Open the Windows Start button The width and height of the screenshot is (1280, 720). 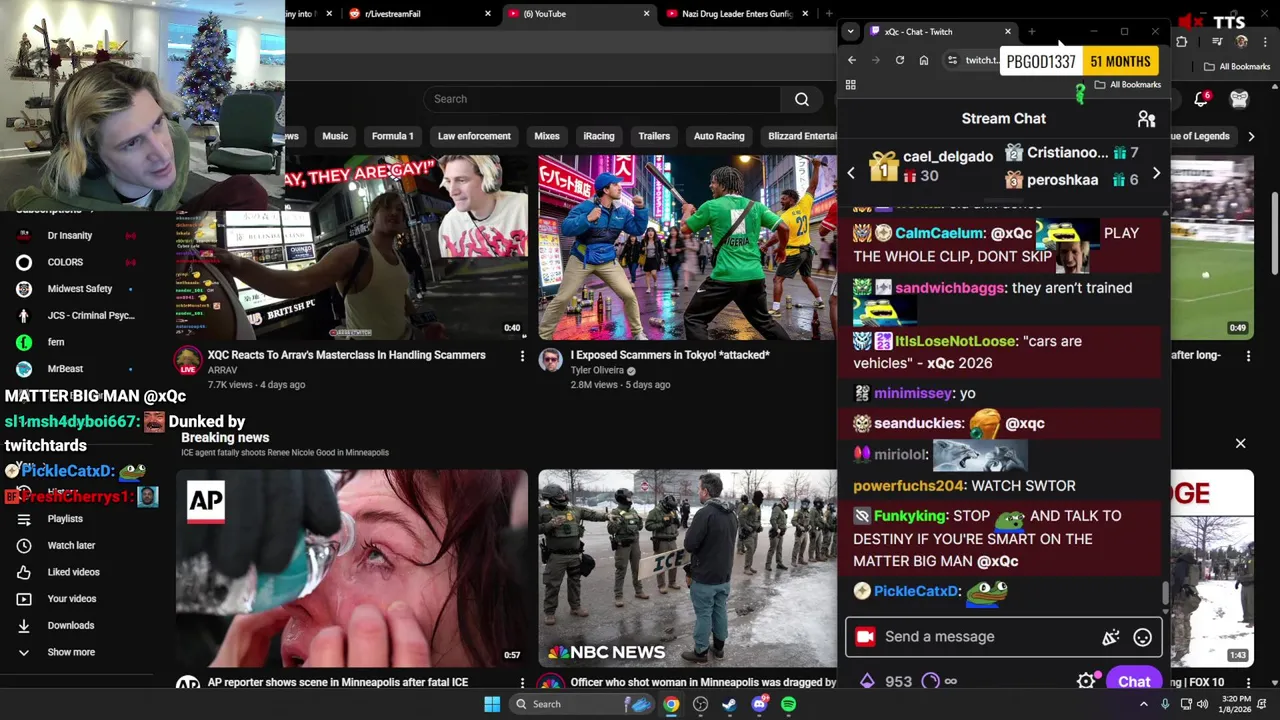coord(492,704)
